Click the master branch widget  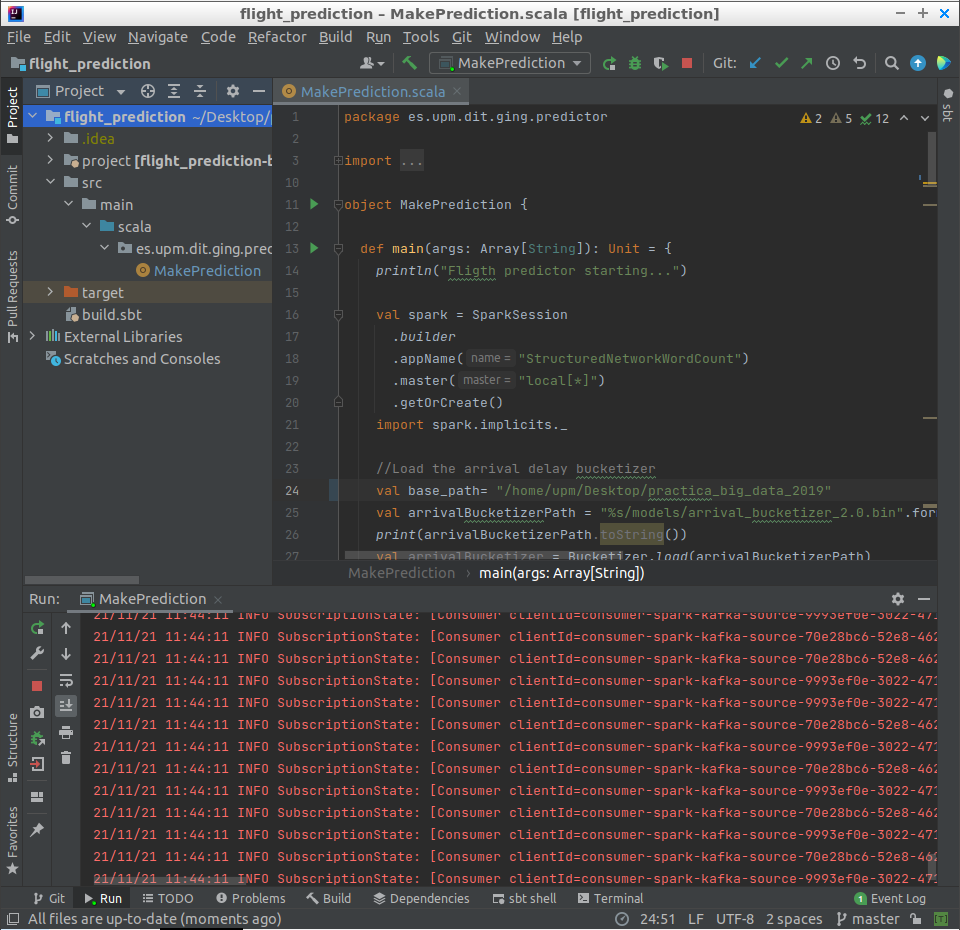pyautogui.click(x=868, y=919)
